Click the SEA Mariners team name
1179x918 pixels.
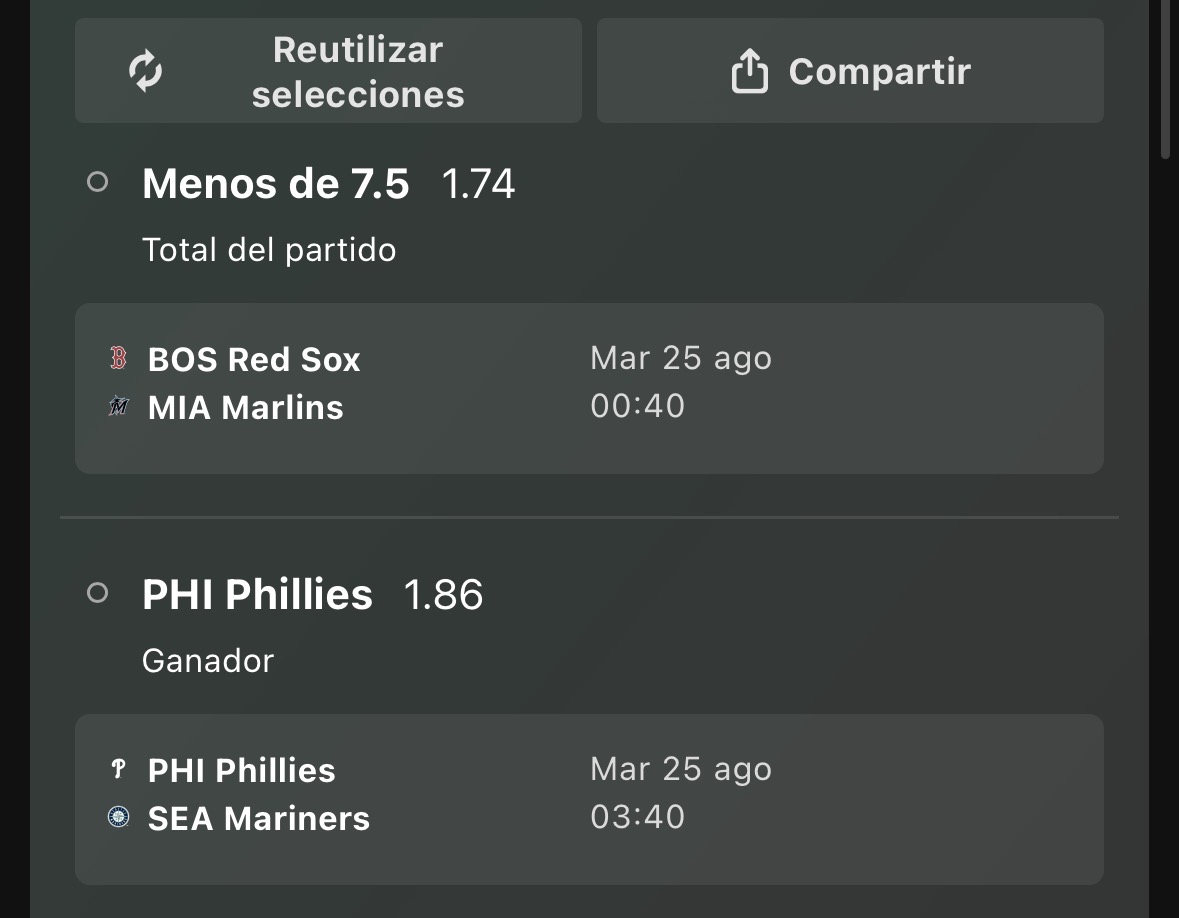[259, 818]
